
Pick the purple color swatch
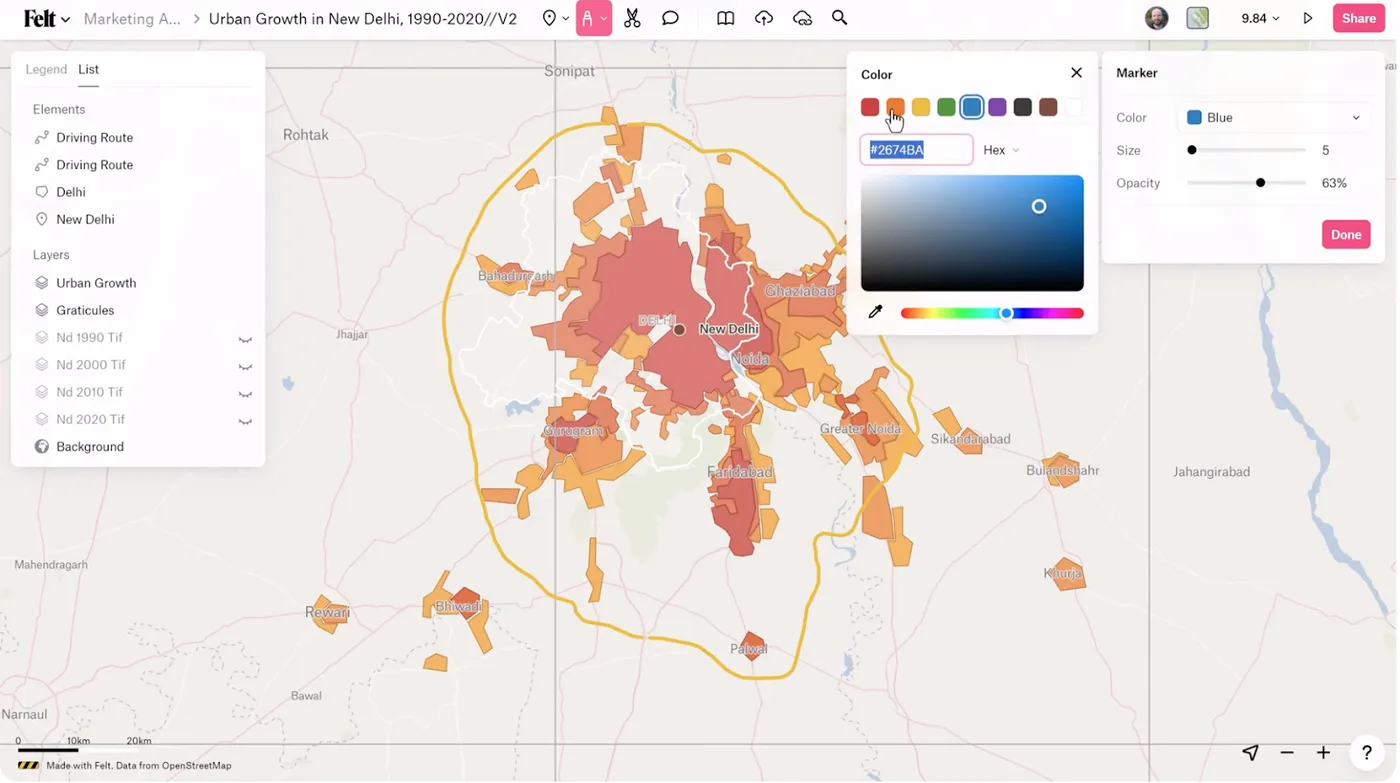[997, 107]
